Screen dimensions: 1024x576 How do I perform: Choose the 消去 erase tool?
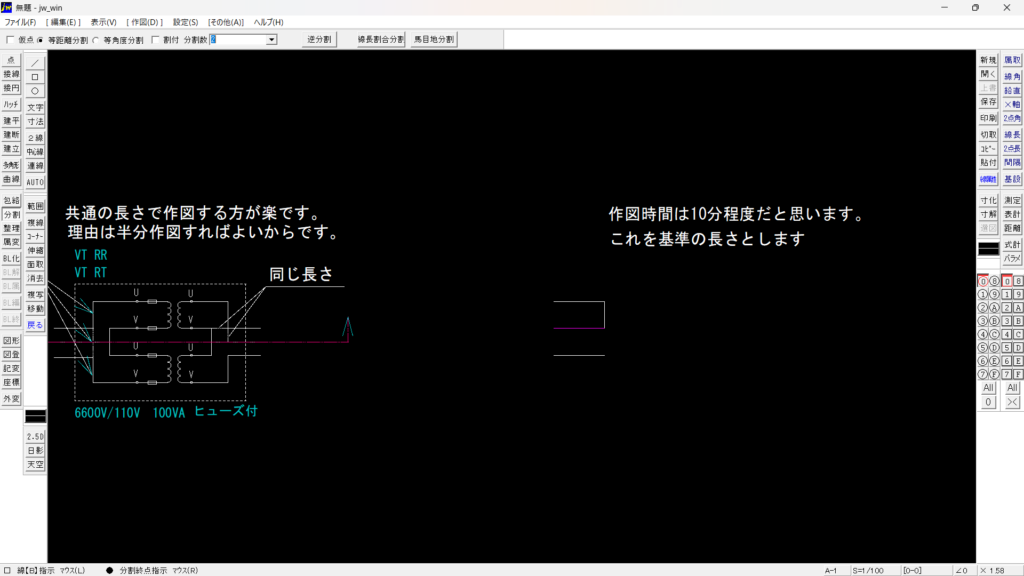tap(35, 279)
